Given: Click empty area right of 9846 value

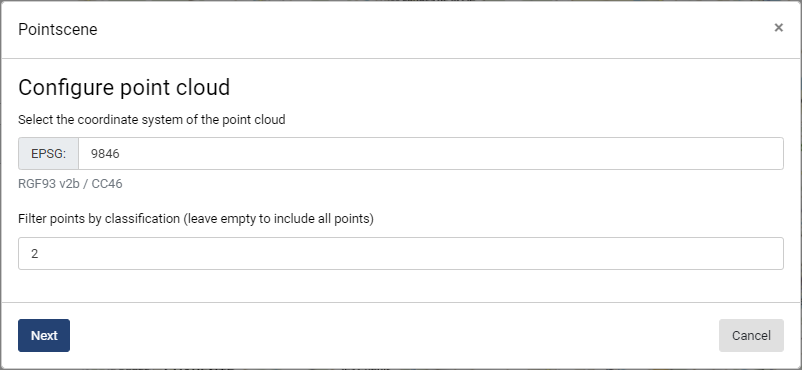Looking at the screenshot, I should tap(450, 154).
